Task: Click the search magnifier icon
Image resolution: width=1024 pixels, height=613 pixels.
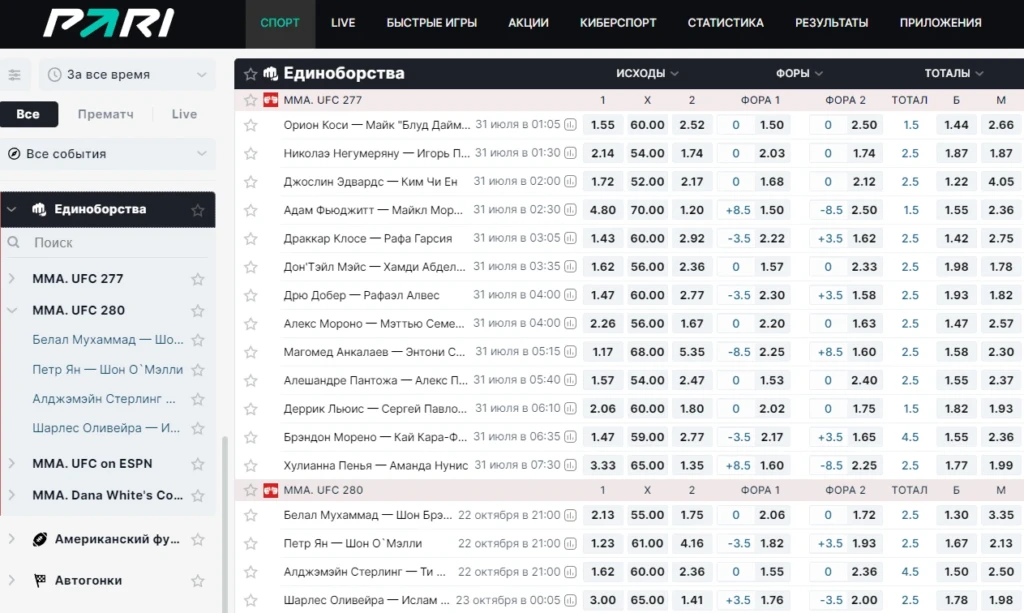Action: click(x=14, y=243)
